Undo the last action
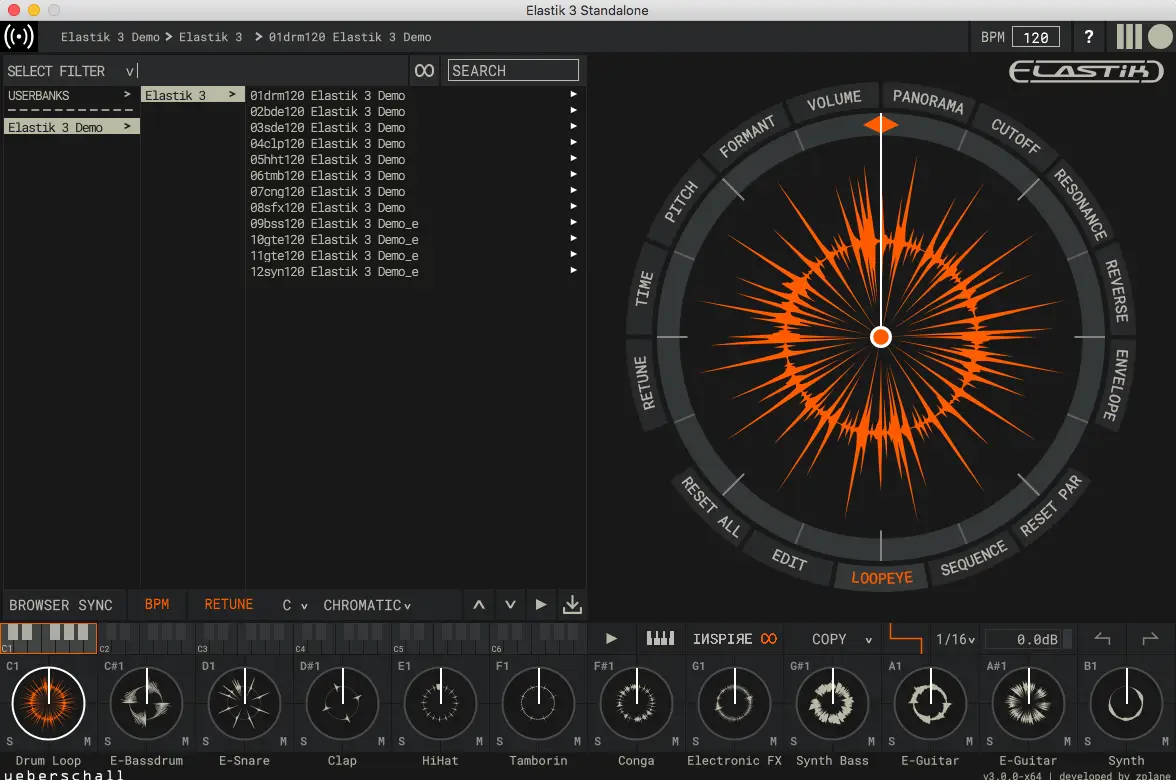 tap(1102, 638)
